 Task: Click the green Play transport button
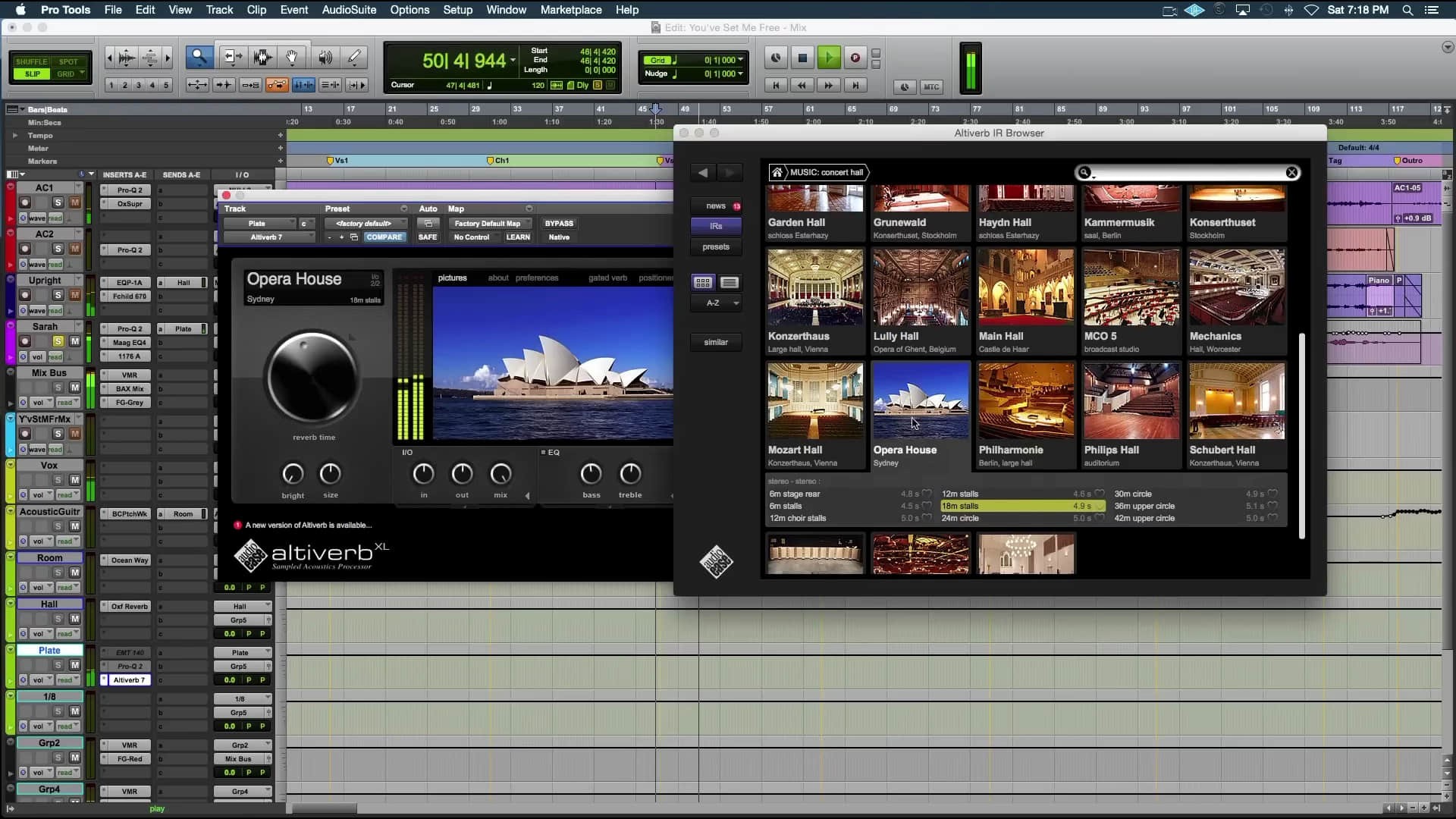point(829,58)
